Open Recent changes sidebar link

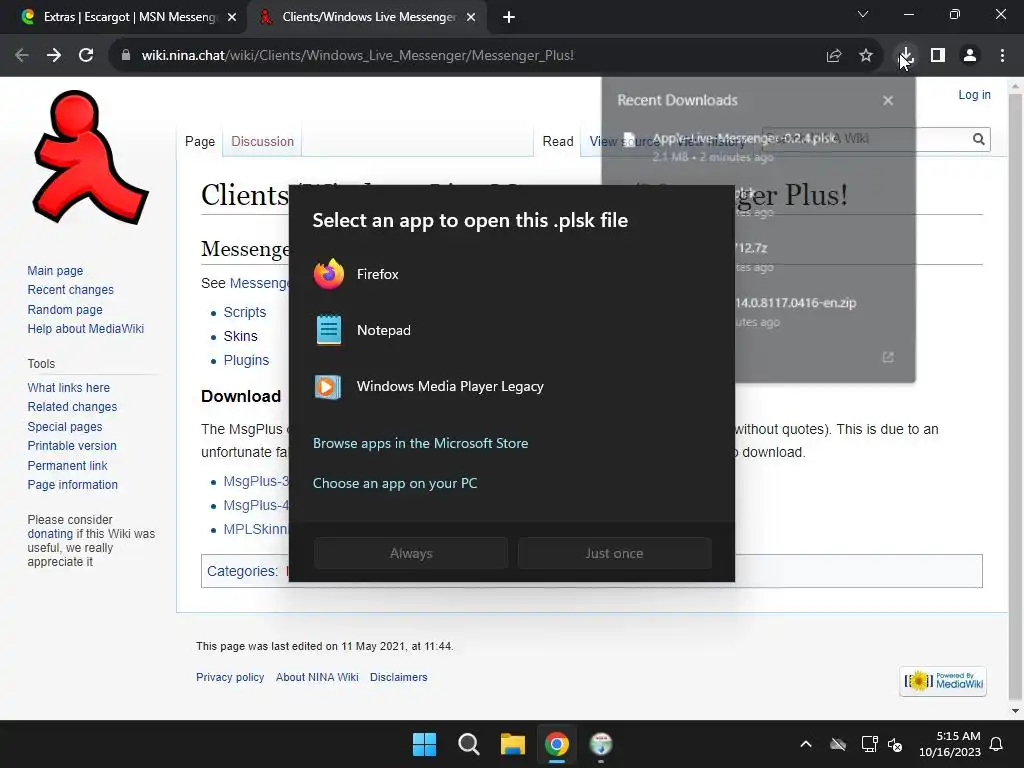71,290
